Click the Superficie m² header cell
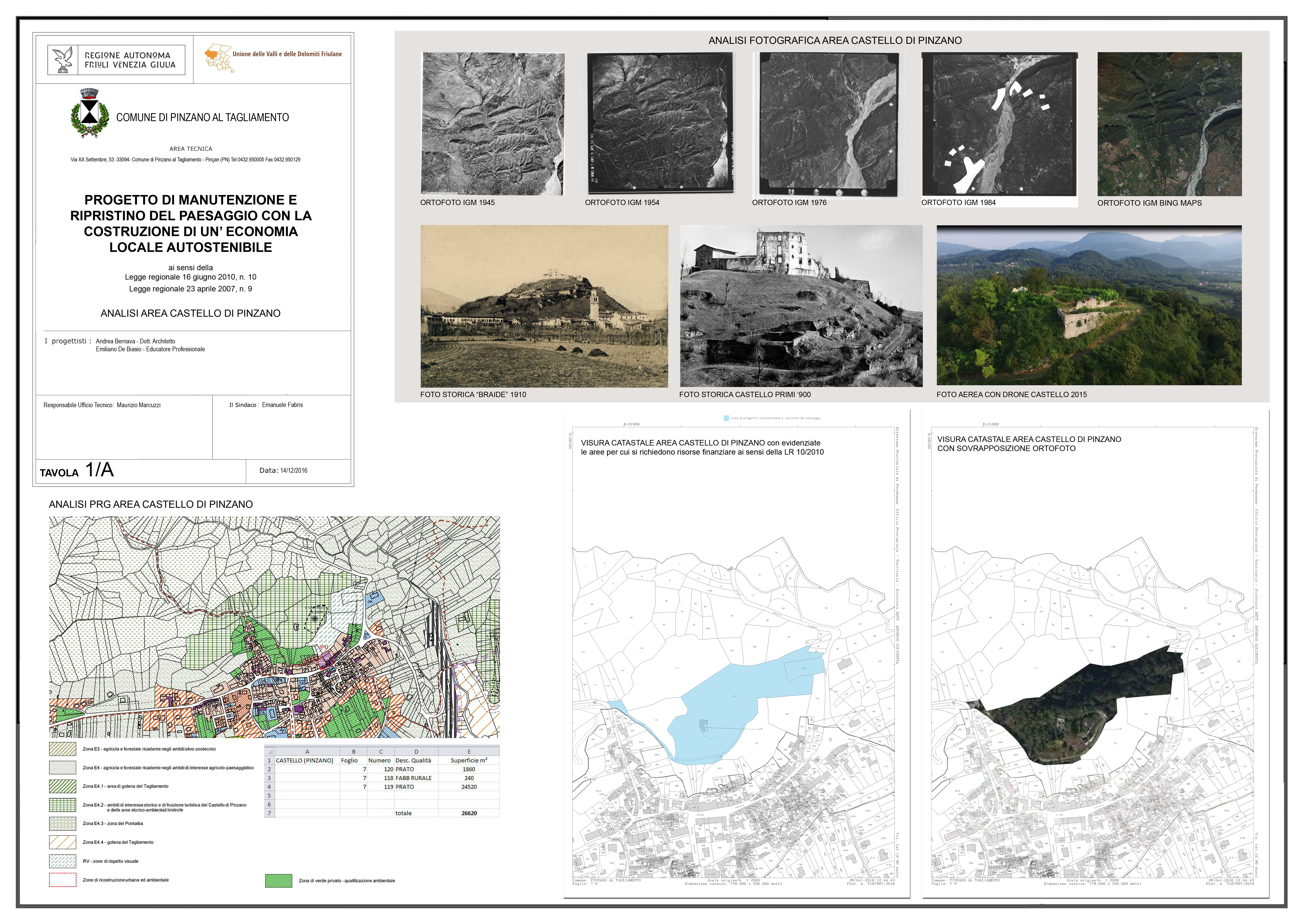The height and width of the screenshot is (924, 1308). click(x=469, y=760)
